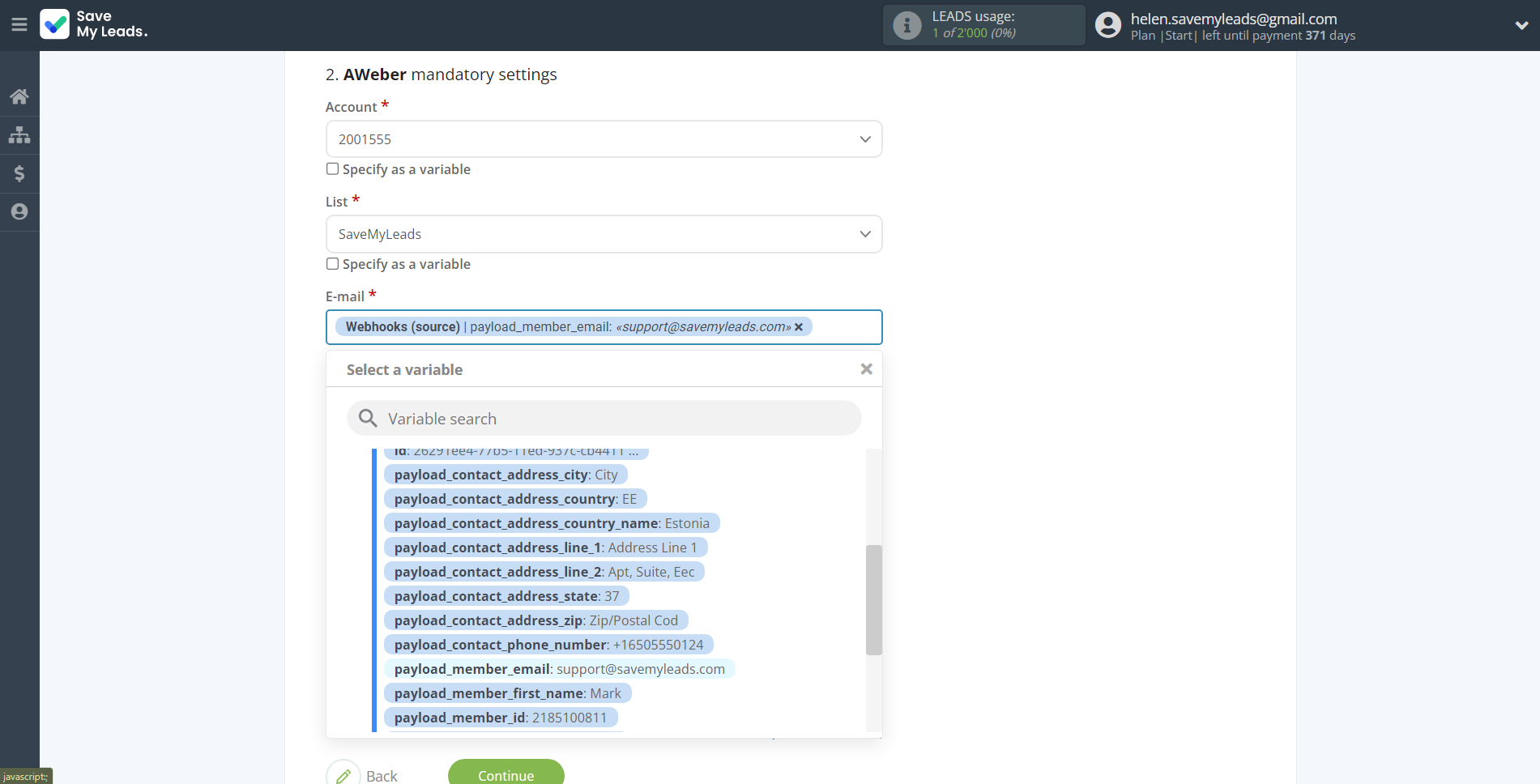
Task: Click the SaveMyLeads logo
Action: pos(94,24)
